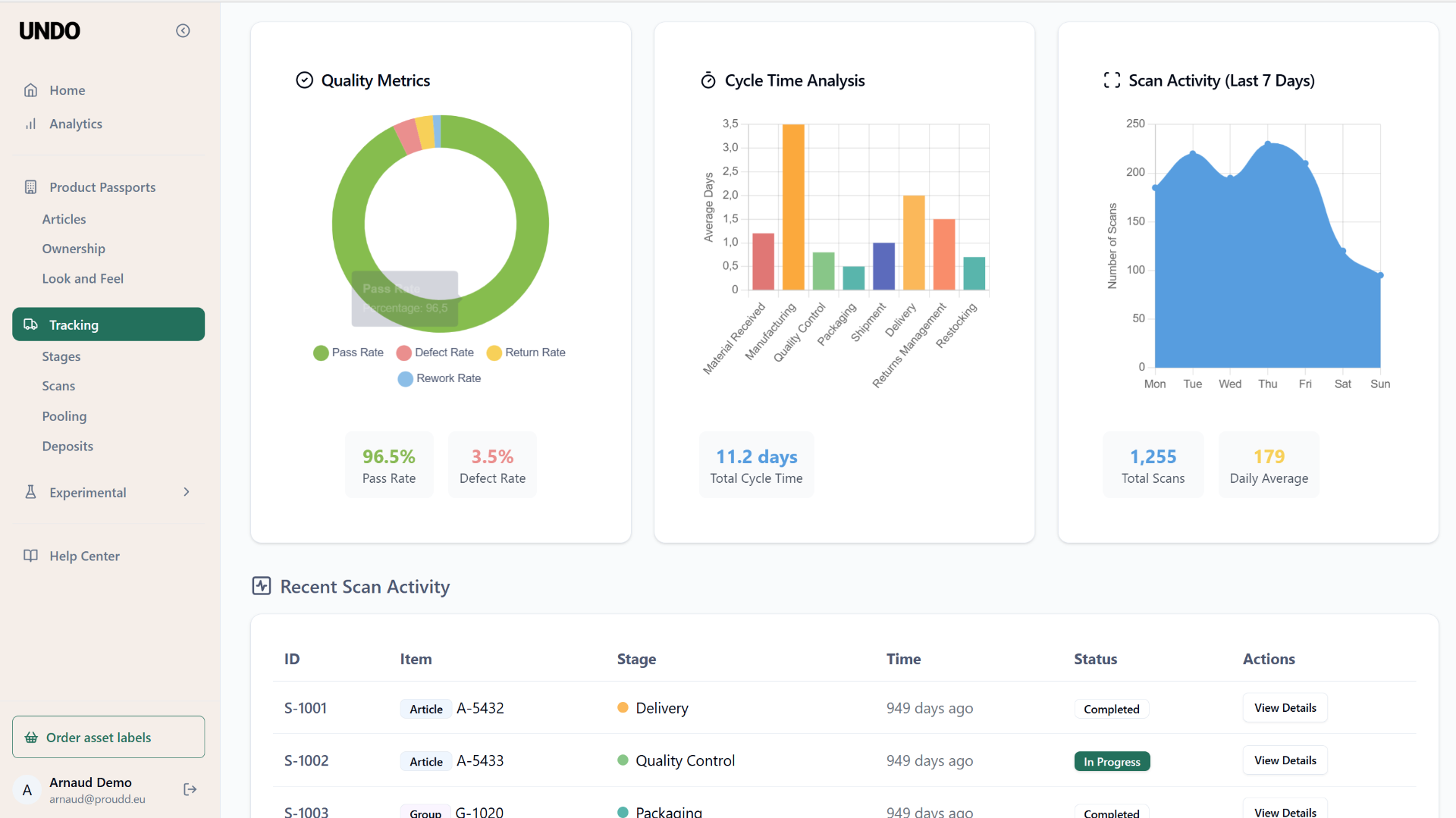The image size is (1456, 818).
Task: Click the Recent Scan Activity pulse icon
Action: pyautogui.click(x=262, y=586)
